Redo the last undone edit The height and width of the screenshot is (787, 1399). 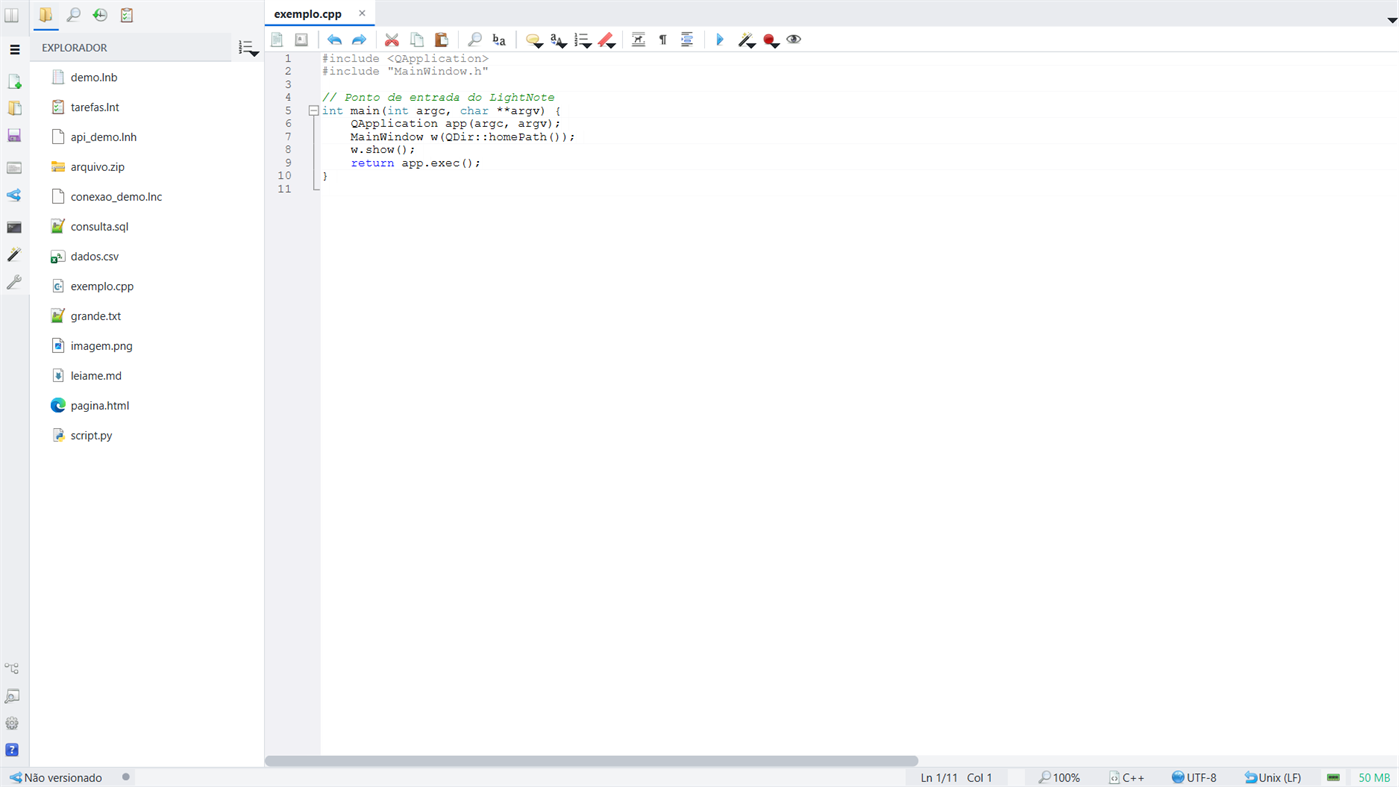point(359,40)
